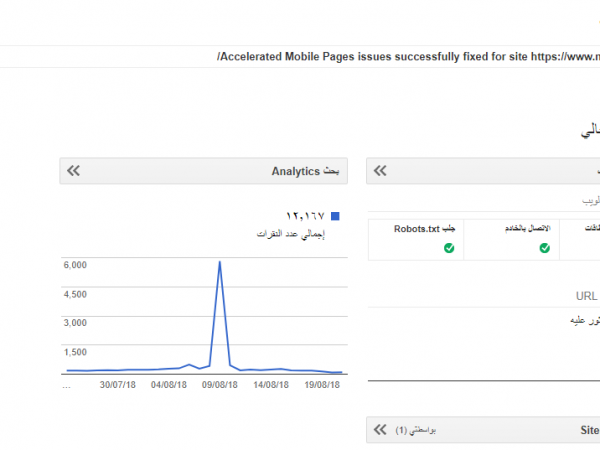
Task: Click the 19/08/18 date axis label
Action: point(323,384)
